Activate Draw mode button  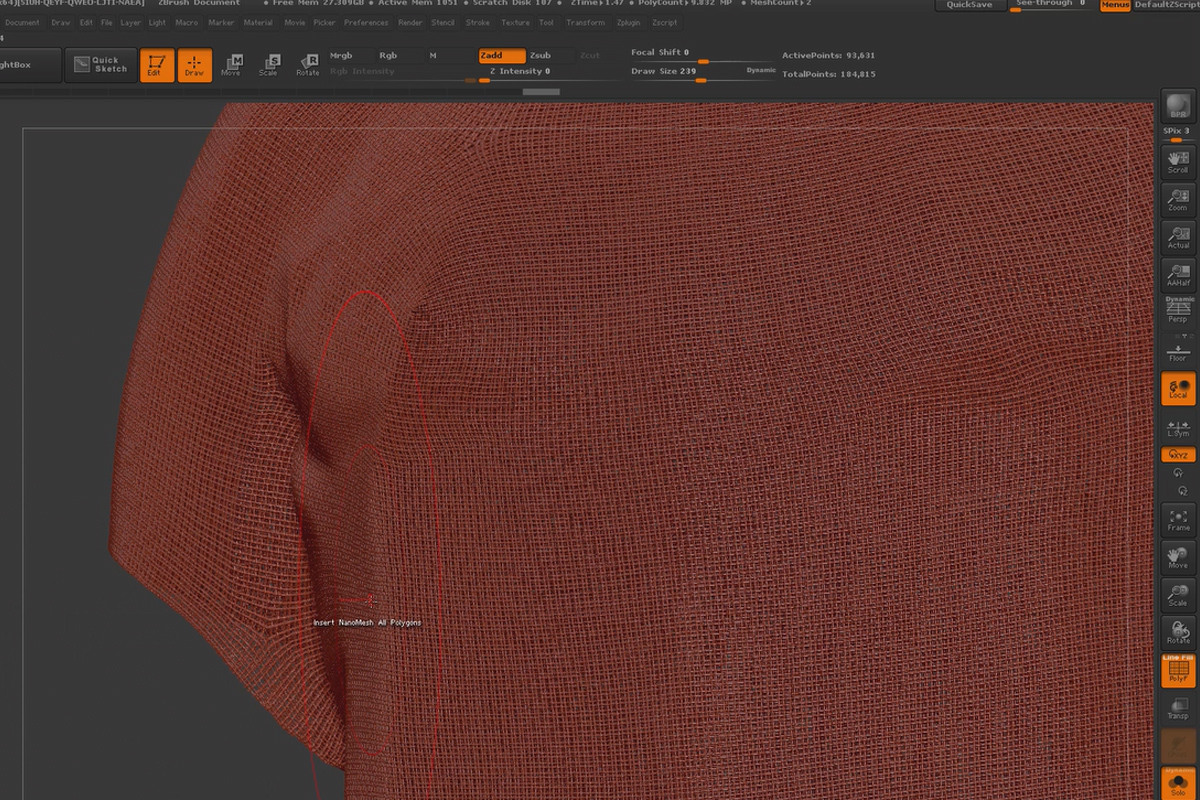coord(195,65)
